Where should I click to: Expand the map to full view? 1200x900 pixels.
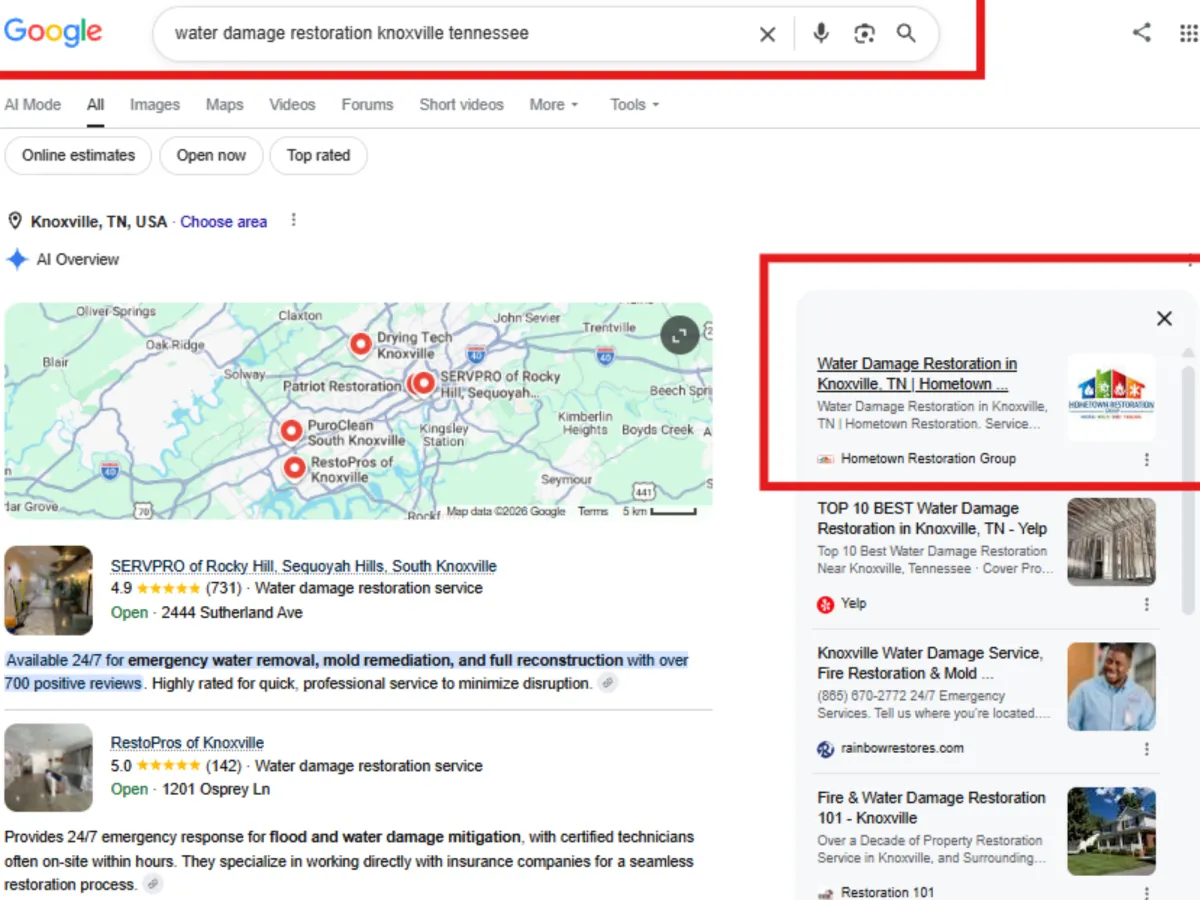coord(680,336)
